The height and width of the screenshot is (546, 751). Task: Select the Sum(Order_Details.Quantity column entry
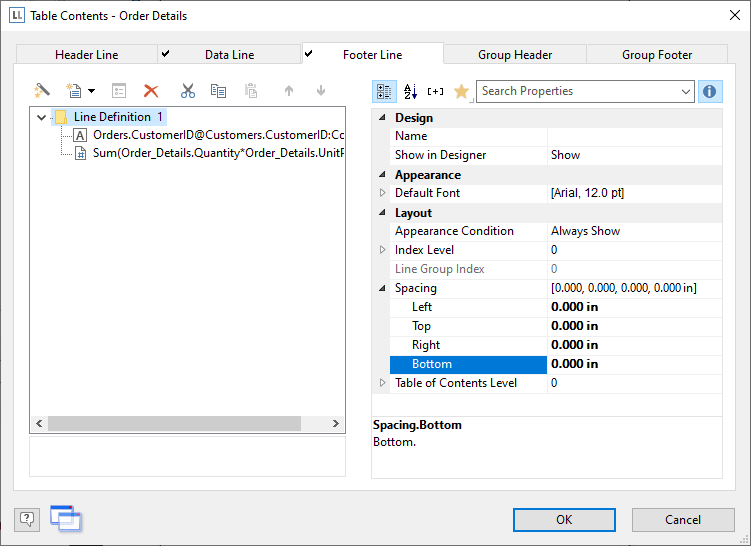point(218,153)
